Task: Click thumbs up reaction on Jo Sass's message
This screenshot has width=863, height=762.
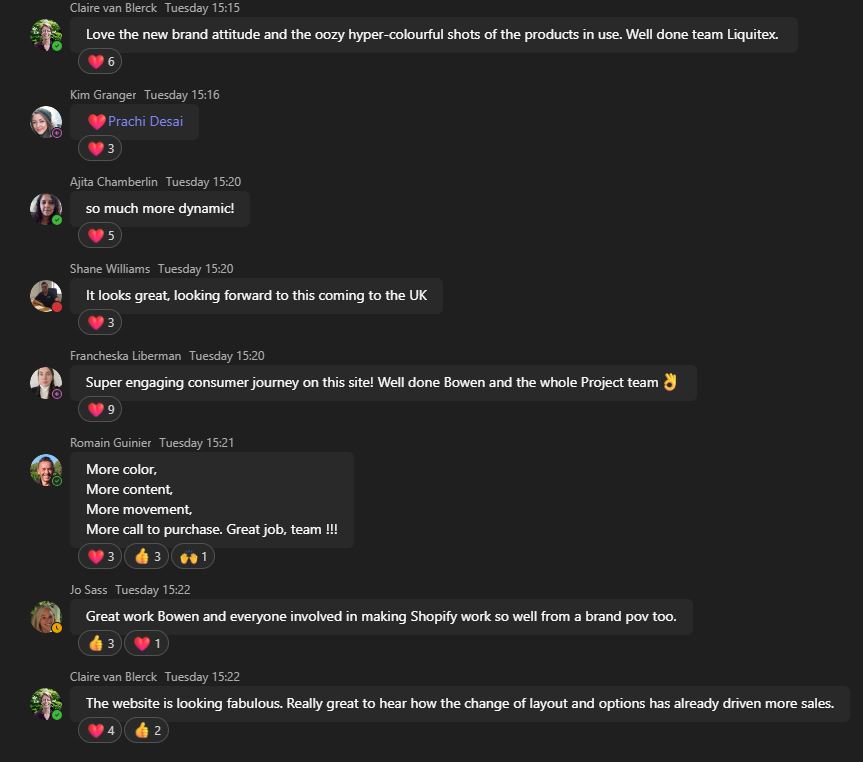Action: coord(100,644)
